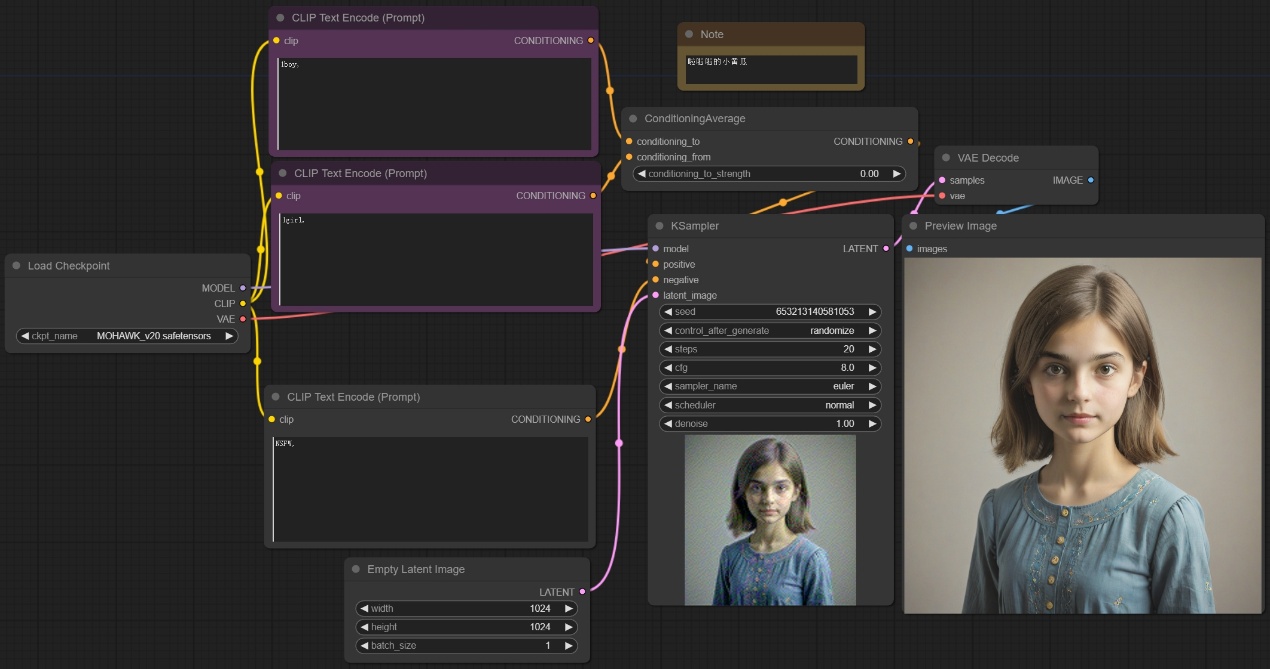Image resolution: width=1270 pixels, height=669 pixels.
Task: Toggle collapse dot of the ConditioningAverage node
Action: [633, 119]
